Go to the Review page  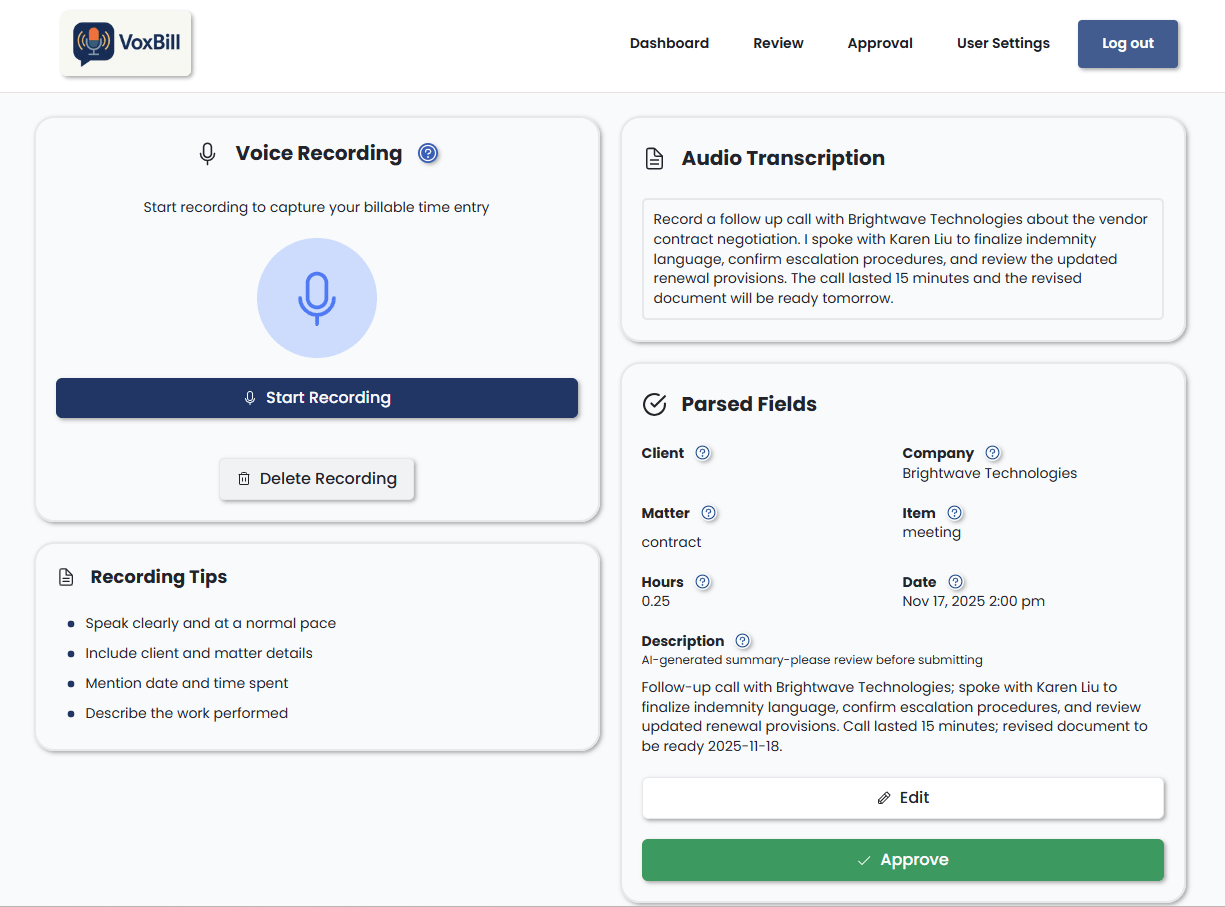click(778, 43)
